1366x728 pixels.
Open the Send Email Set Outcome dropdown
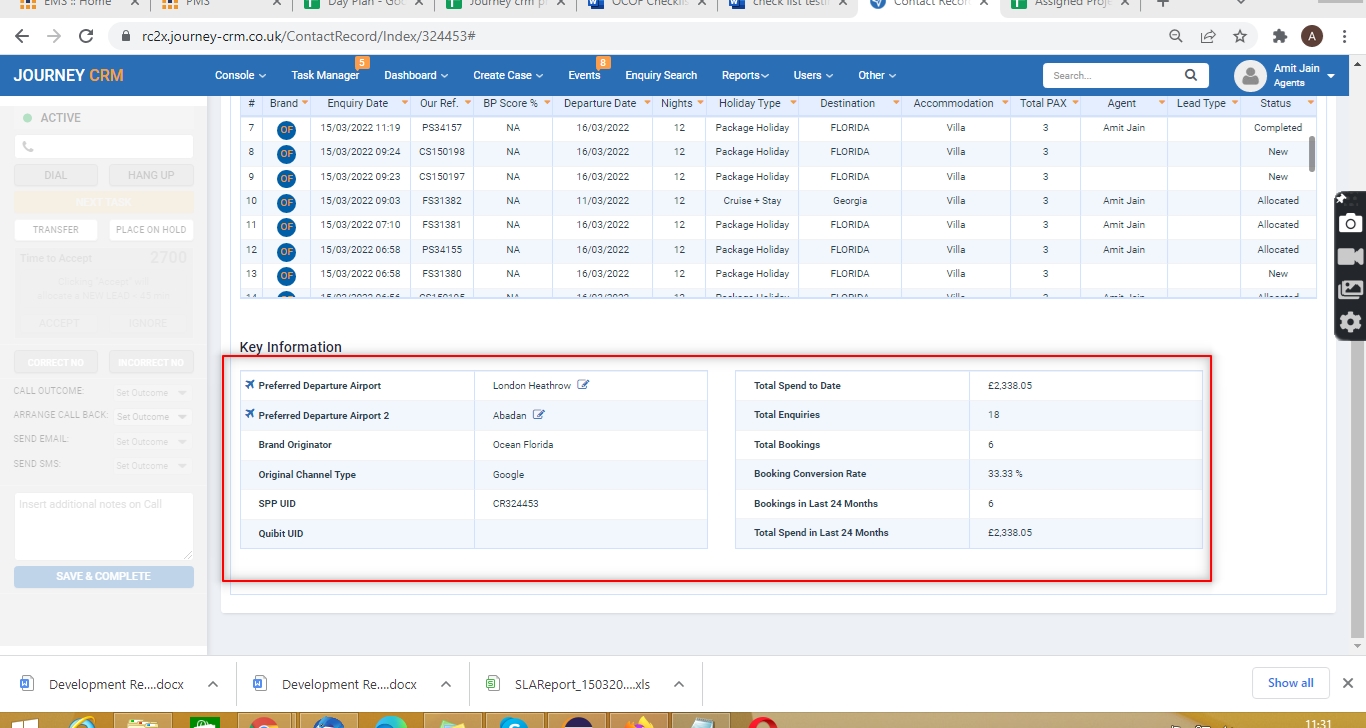pyautogui.click(x=152, y=442)
